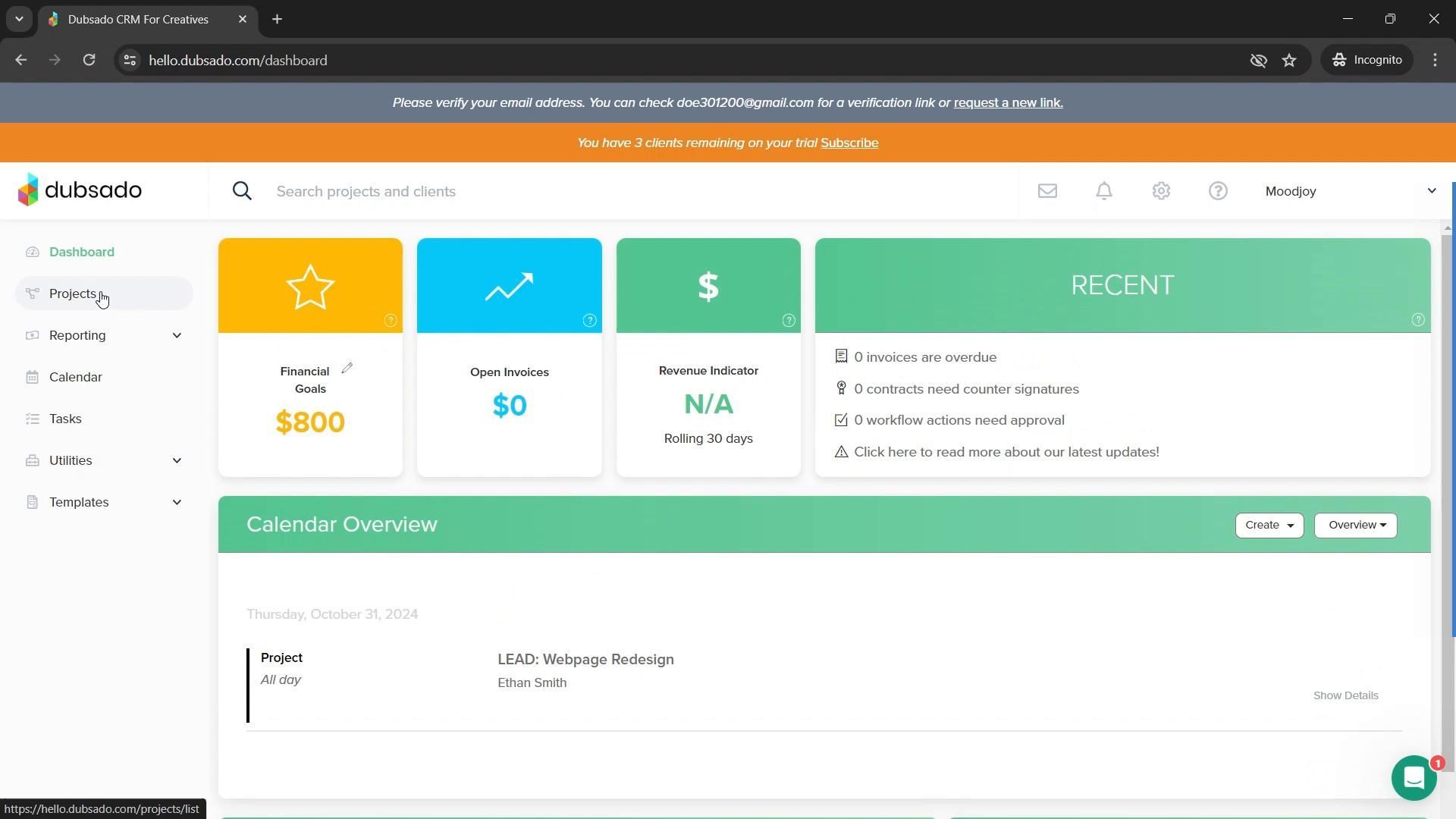1456x819 pixels.
Task: Click the tracking protection eye icon
Action: click(1258, 60)
